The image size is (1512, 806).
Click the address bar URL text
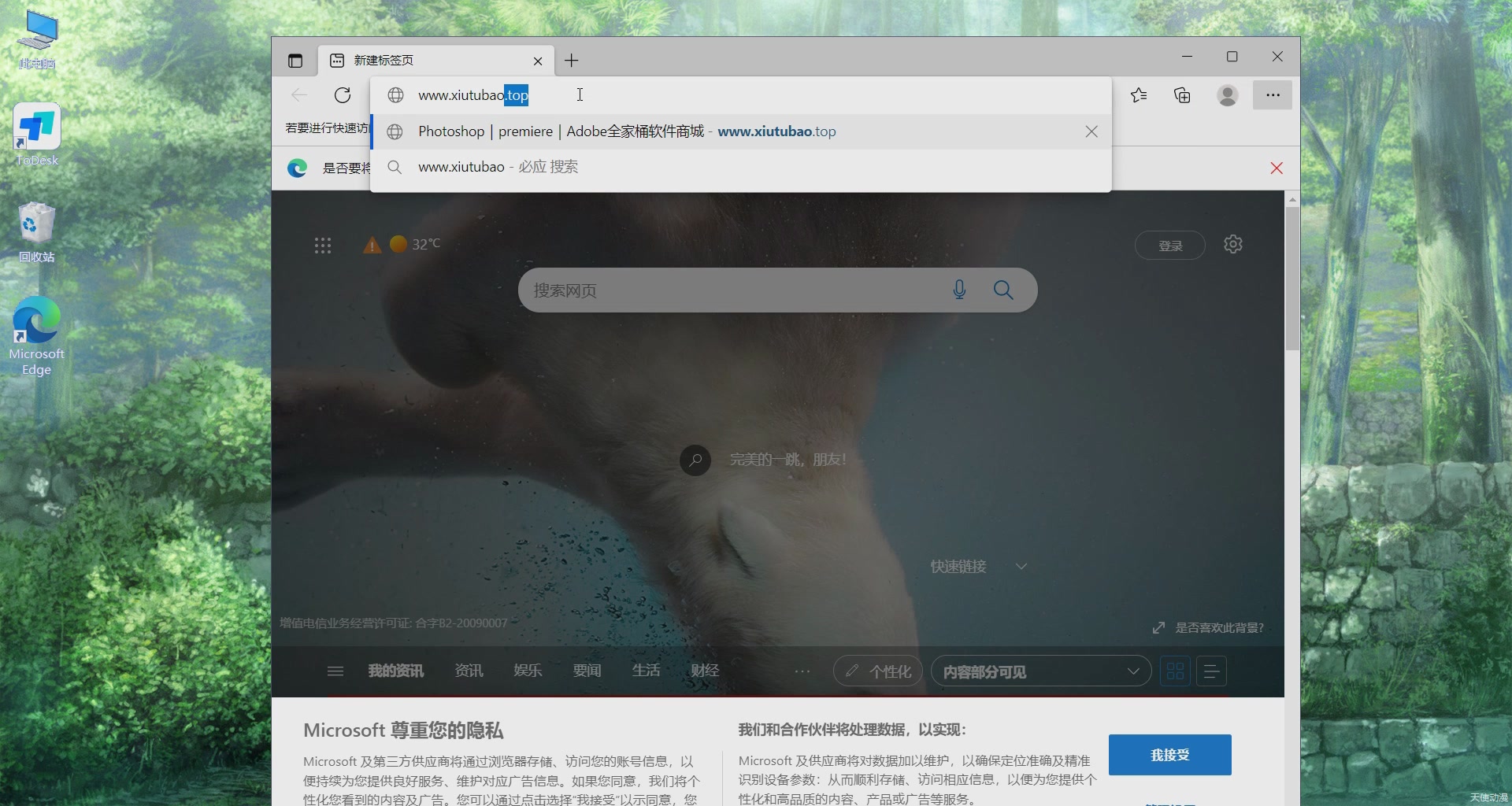point(473,95)
